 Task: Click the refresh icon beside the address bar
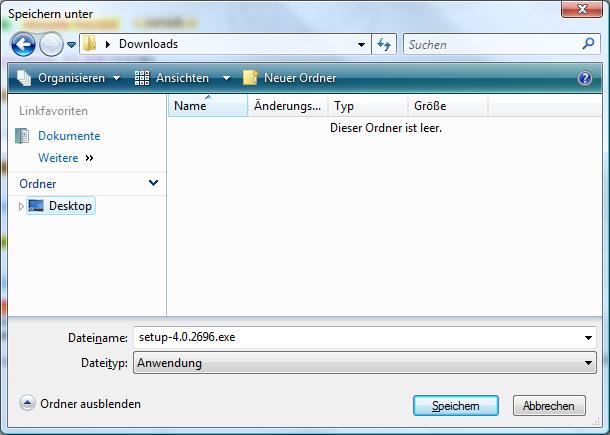click(x=384, y=45)
